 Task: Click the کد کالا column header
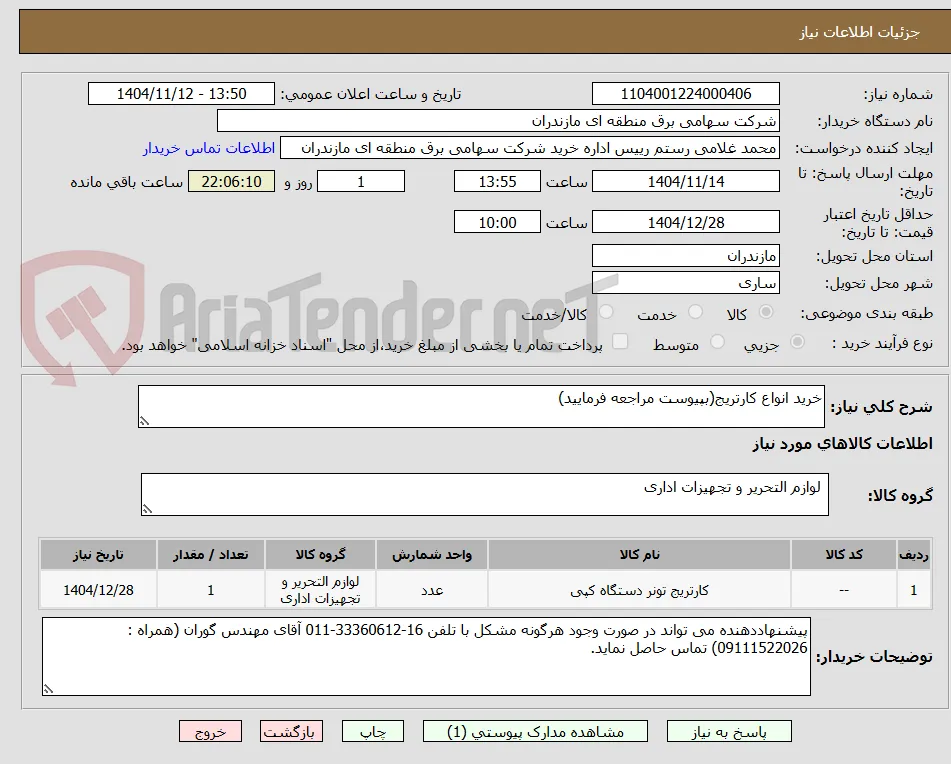pyautogui.click(x=844, y=554)
